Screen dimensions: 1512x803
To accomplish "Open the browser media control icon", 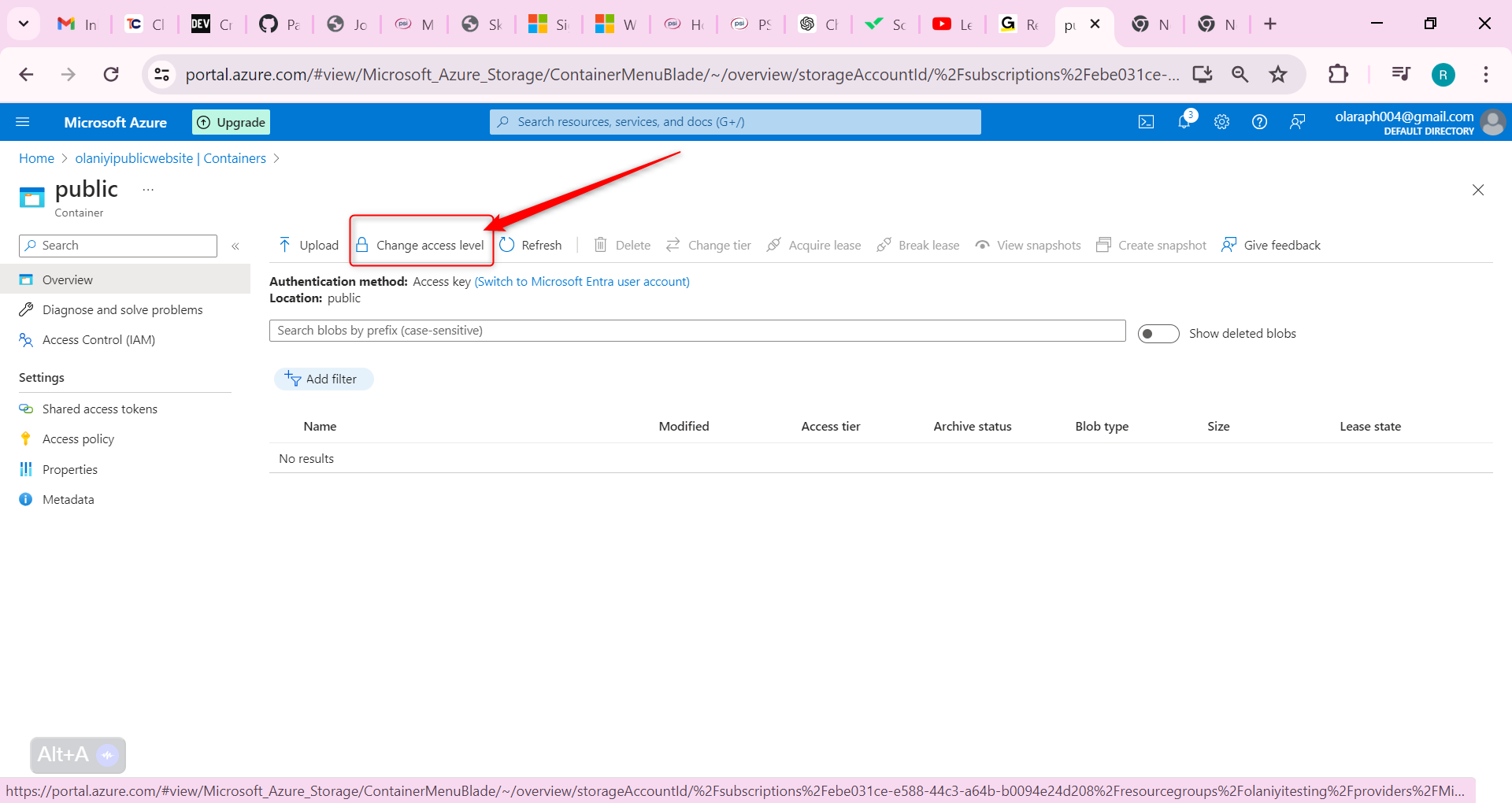I will coord(1401,74).
